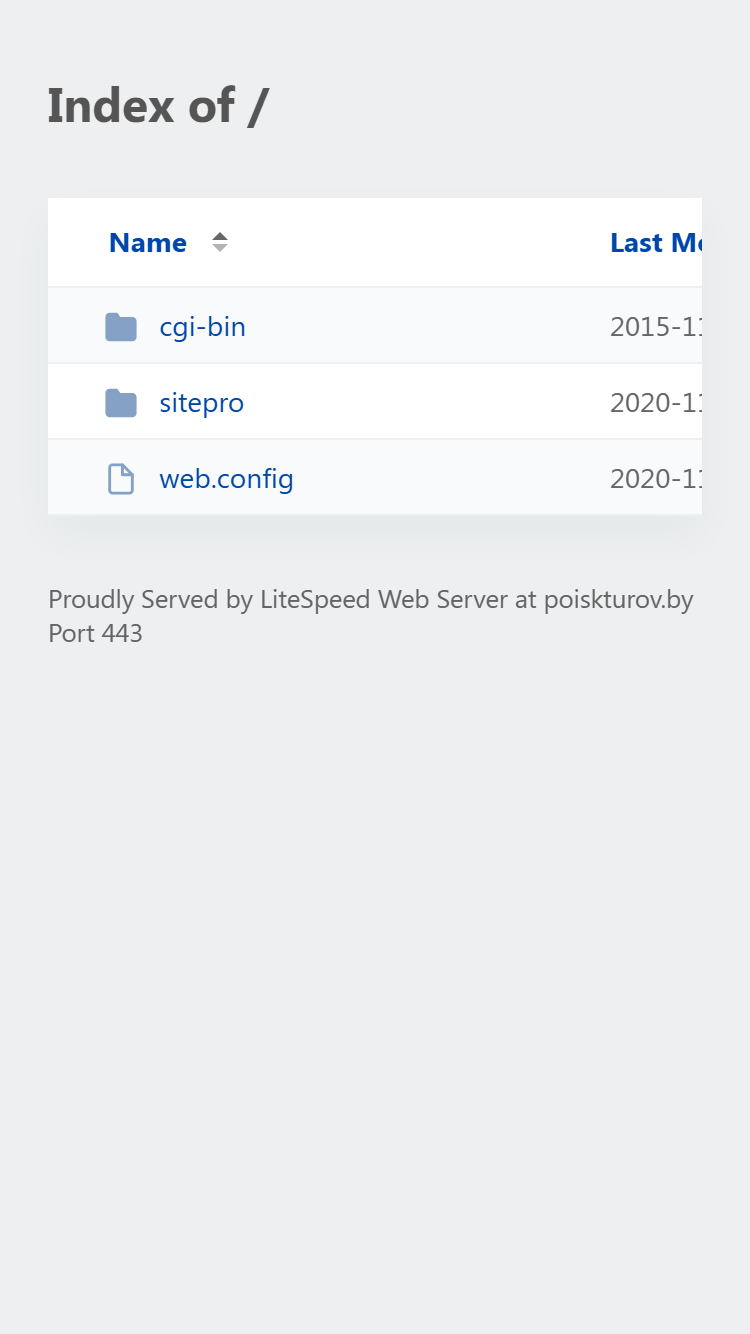Sort by the Last Modified column header

tap(656, 243)
